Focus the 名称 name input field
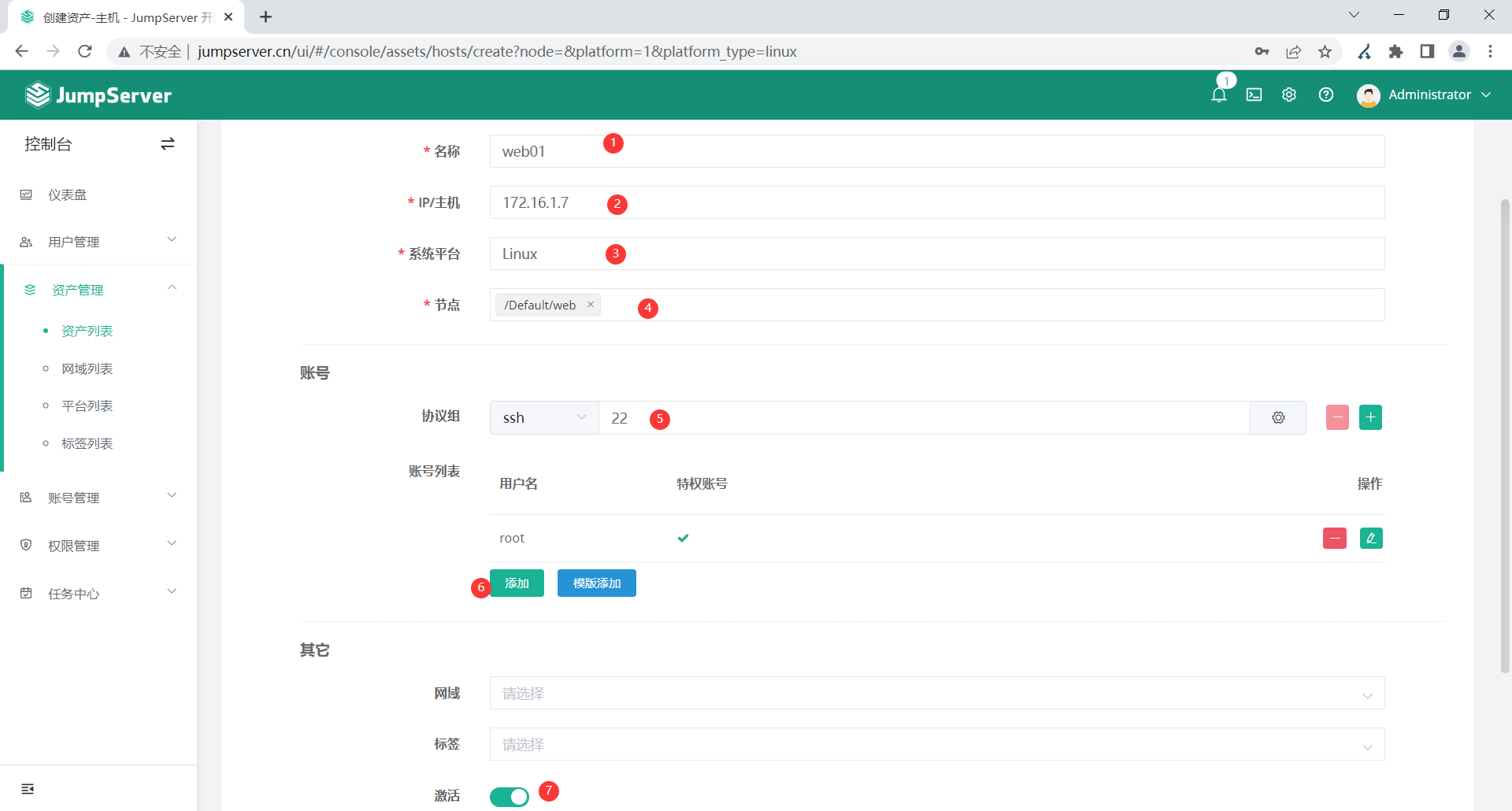 point(937,151)
